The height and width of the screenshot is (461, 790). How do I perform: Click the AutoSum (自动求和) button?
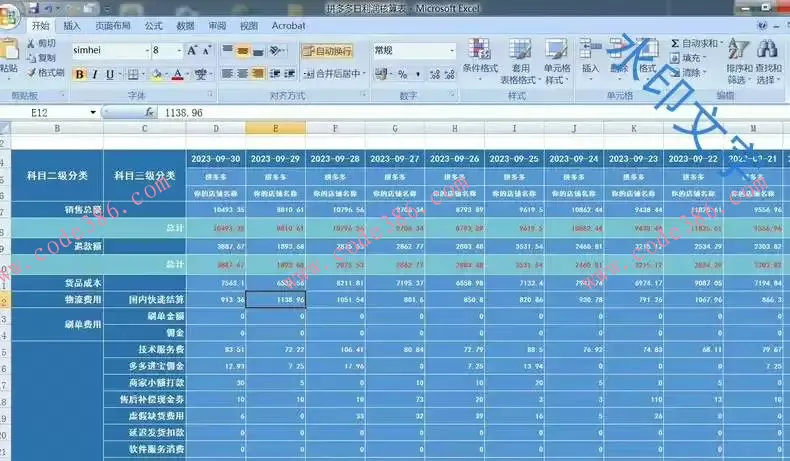tap(697, 43)
